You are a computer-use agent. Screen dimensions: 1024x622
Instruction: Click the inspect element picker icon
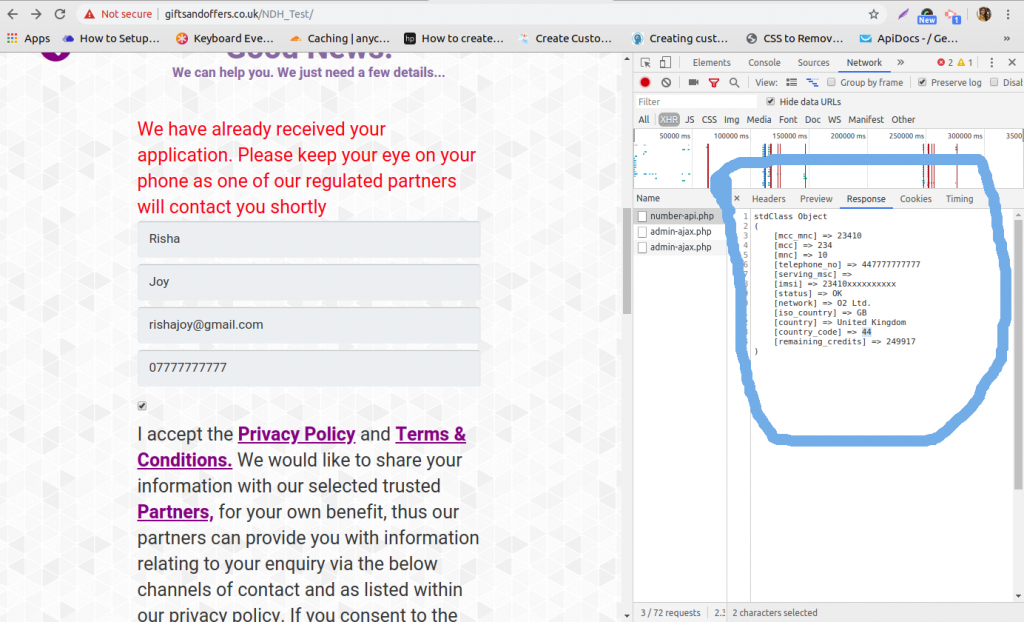[x=645, y=63]
